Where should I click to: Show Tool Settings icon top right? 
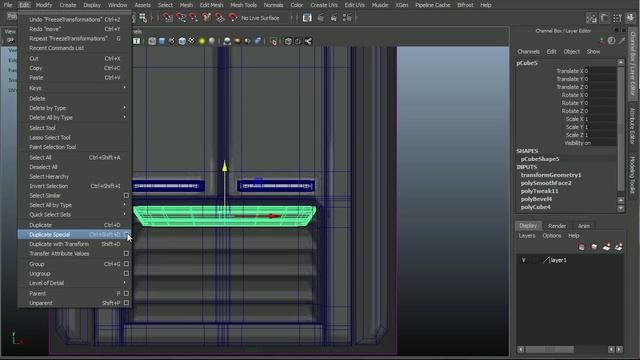pos(617,18)
